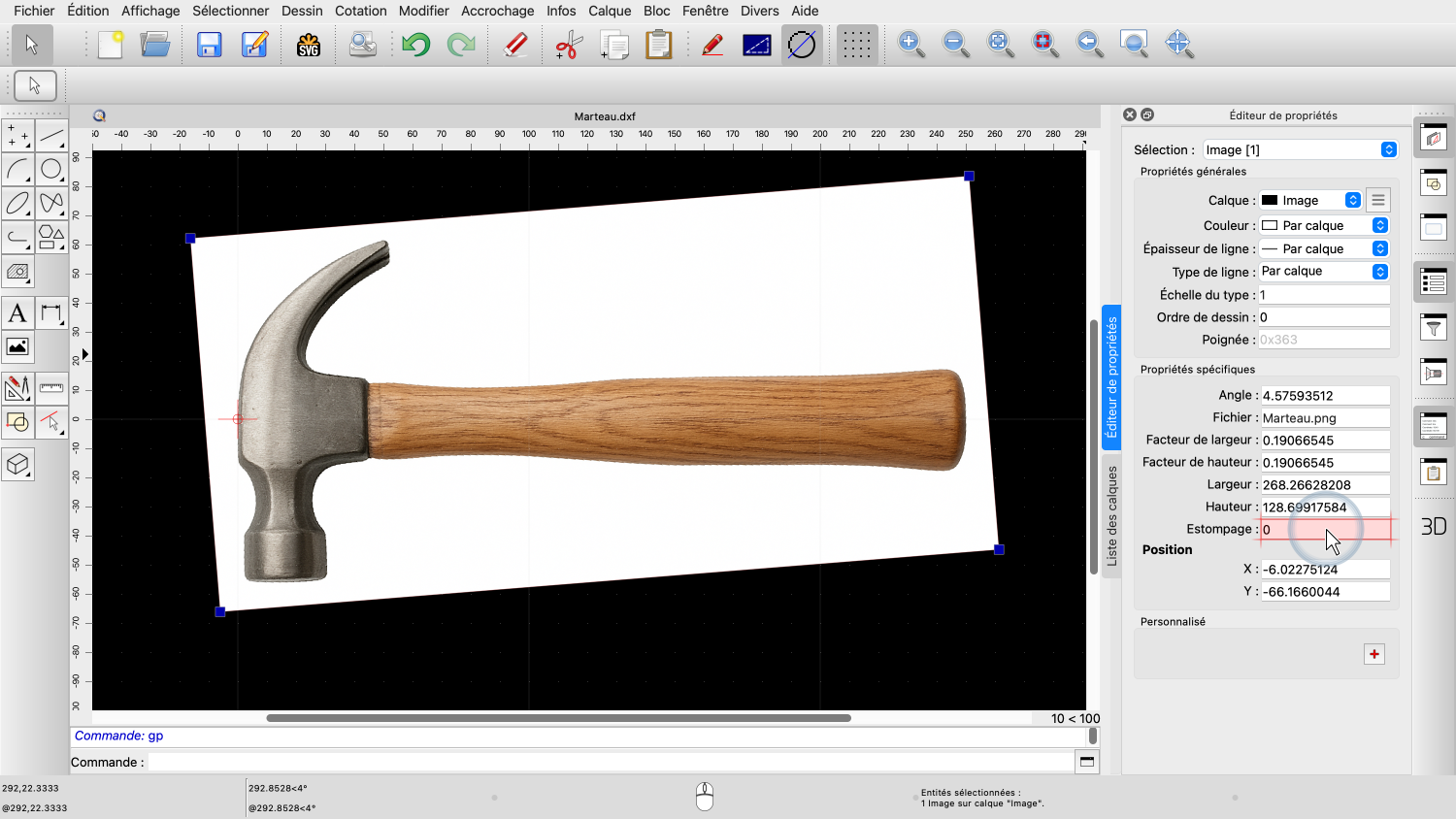This screenshot has height=819, width=1456.
Task: Open the Épaisseur de ligne dropdown
Action: 1323,248
